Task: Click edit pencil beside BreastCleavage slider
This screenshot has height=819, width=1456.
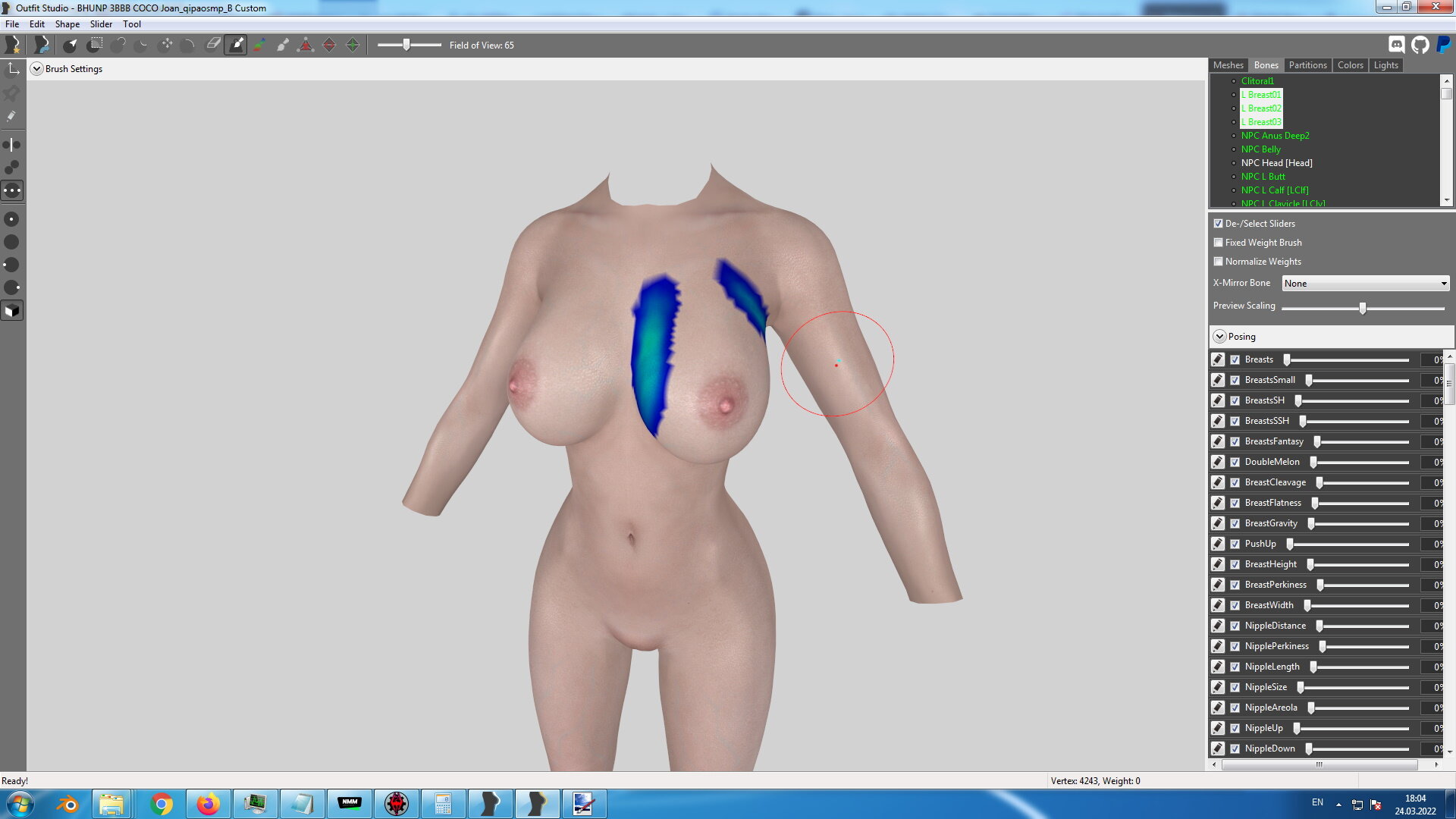Action: (x=1218, y=482)
